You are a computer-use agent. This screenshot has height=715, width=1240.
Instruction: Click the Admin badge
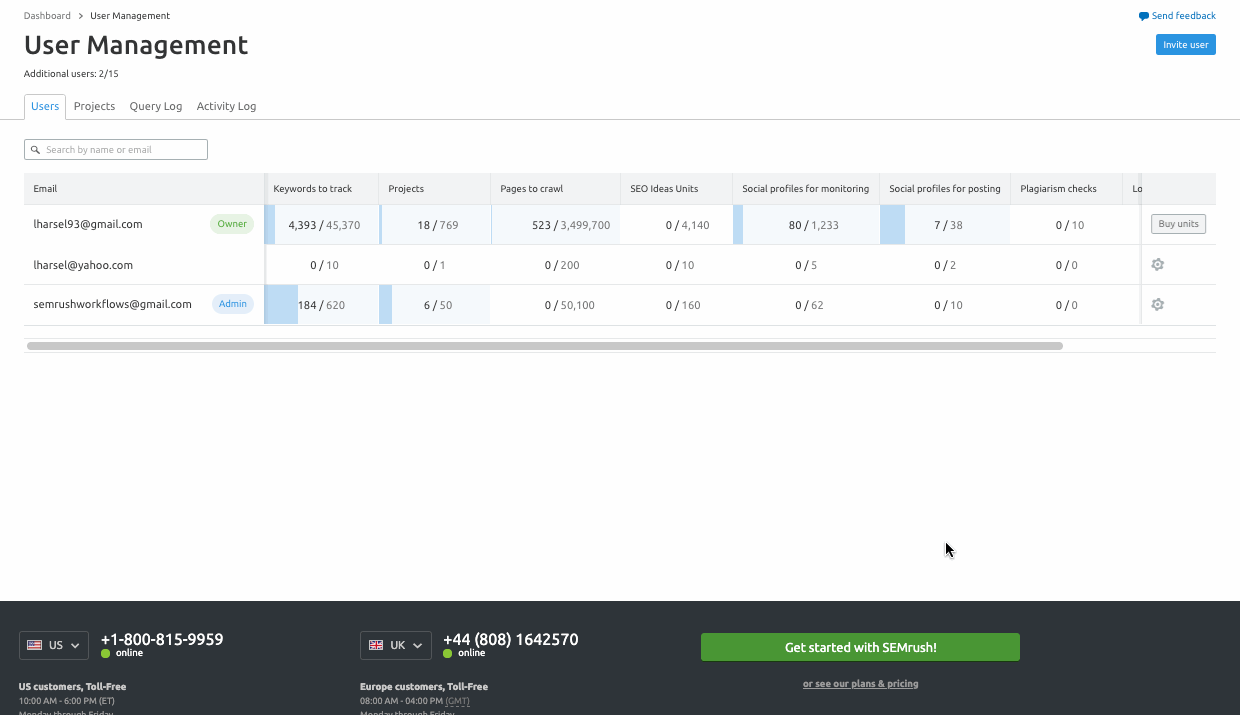tap(233, 304)
